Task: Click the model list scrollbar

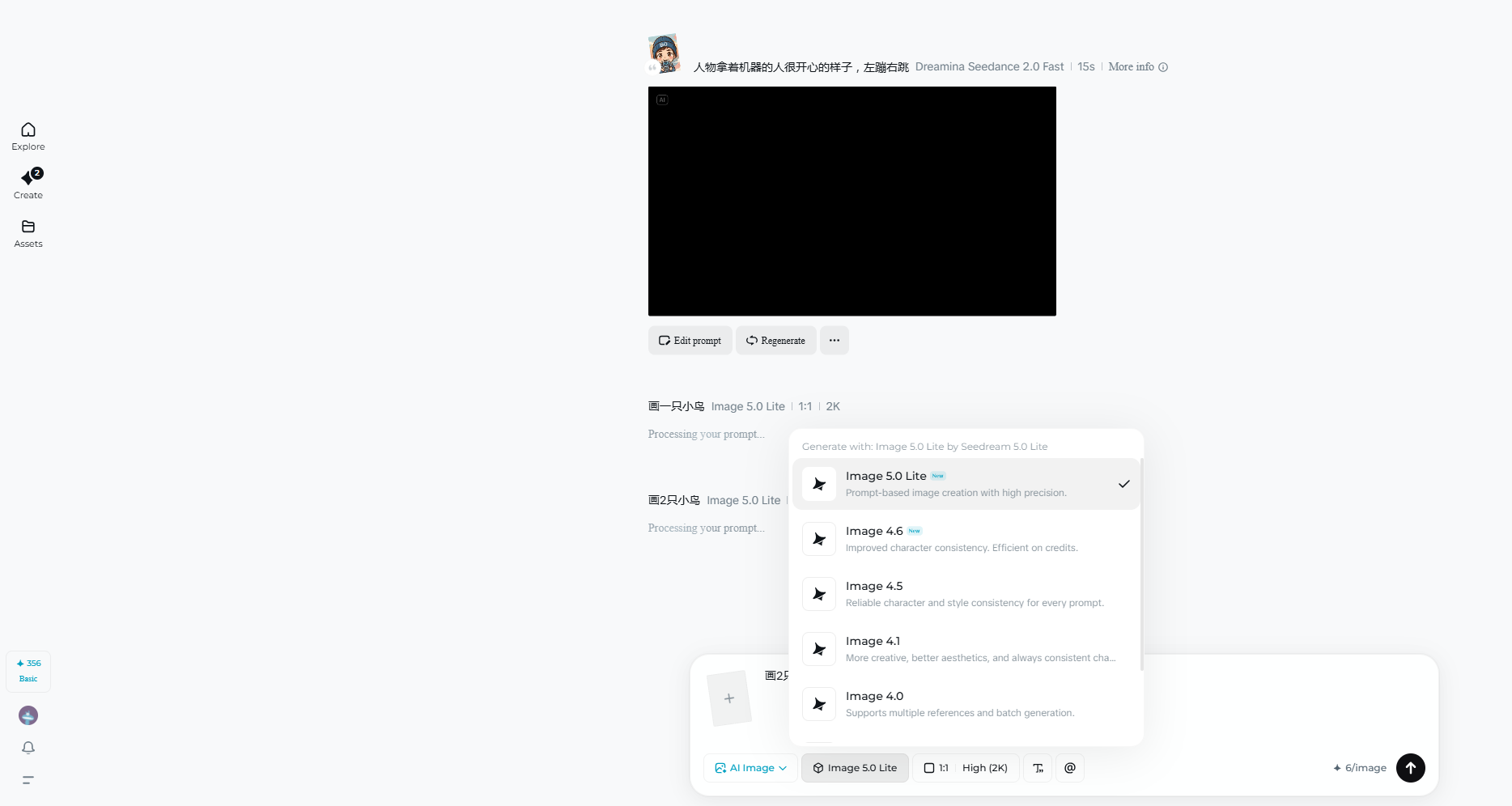Action: (x=1141, y=565)
